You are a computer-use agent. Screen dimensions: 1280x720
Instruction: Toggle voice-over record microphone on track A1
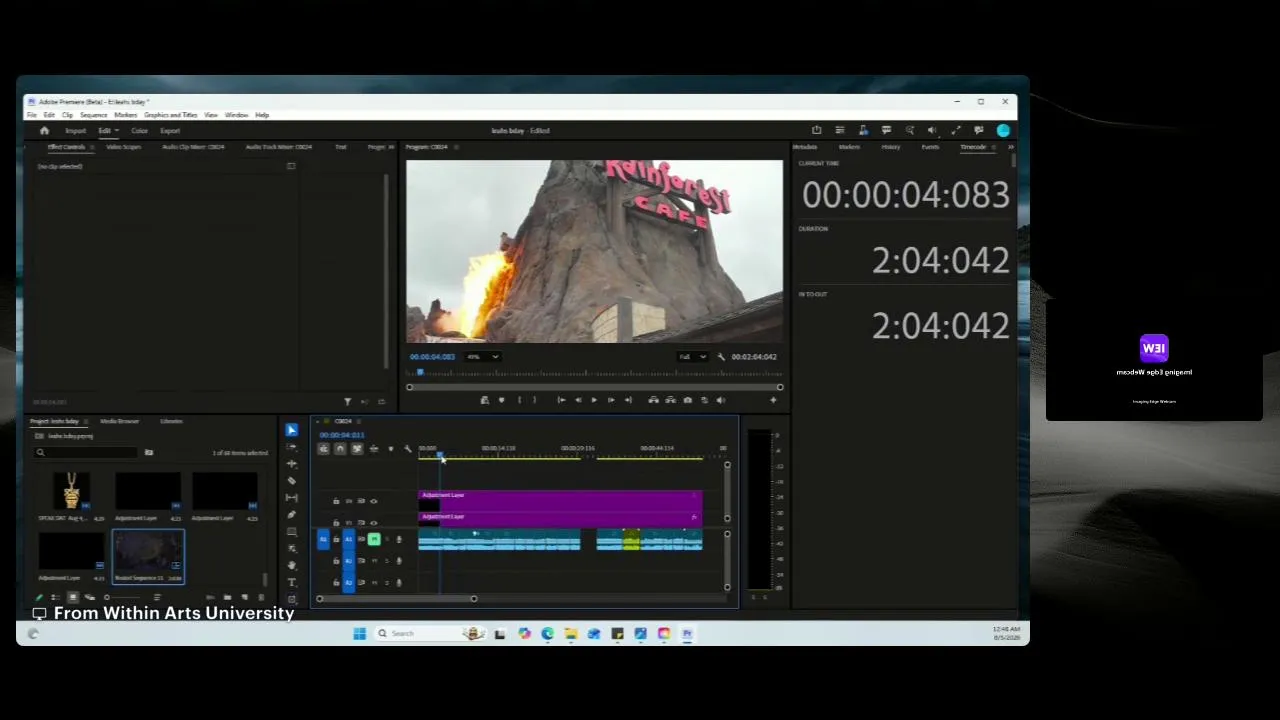coord(399,540)
